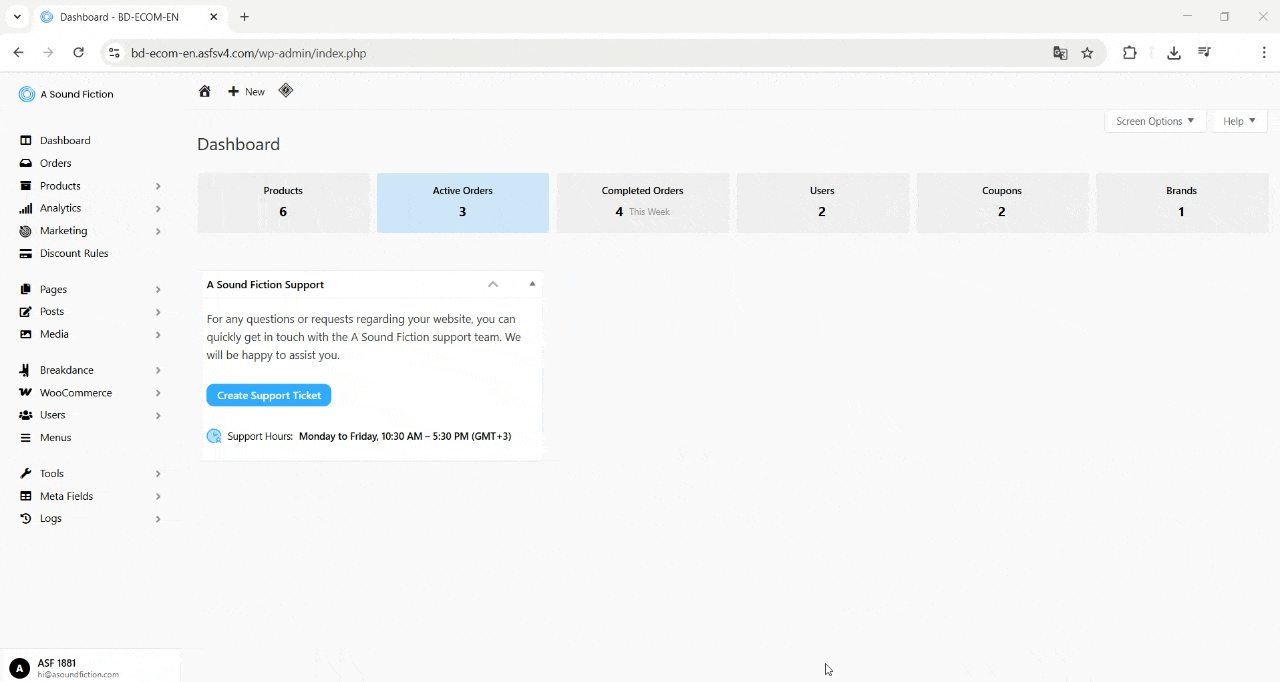
Task: Open the browser extensions icon
Action: 1129,52
